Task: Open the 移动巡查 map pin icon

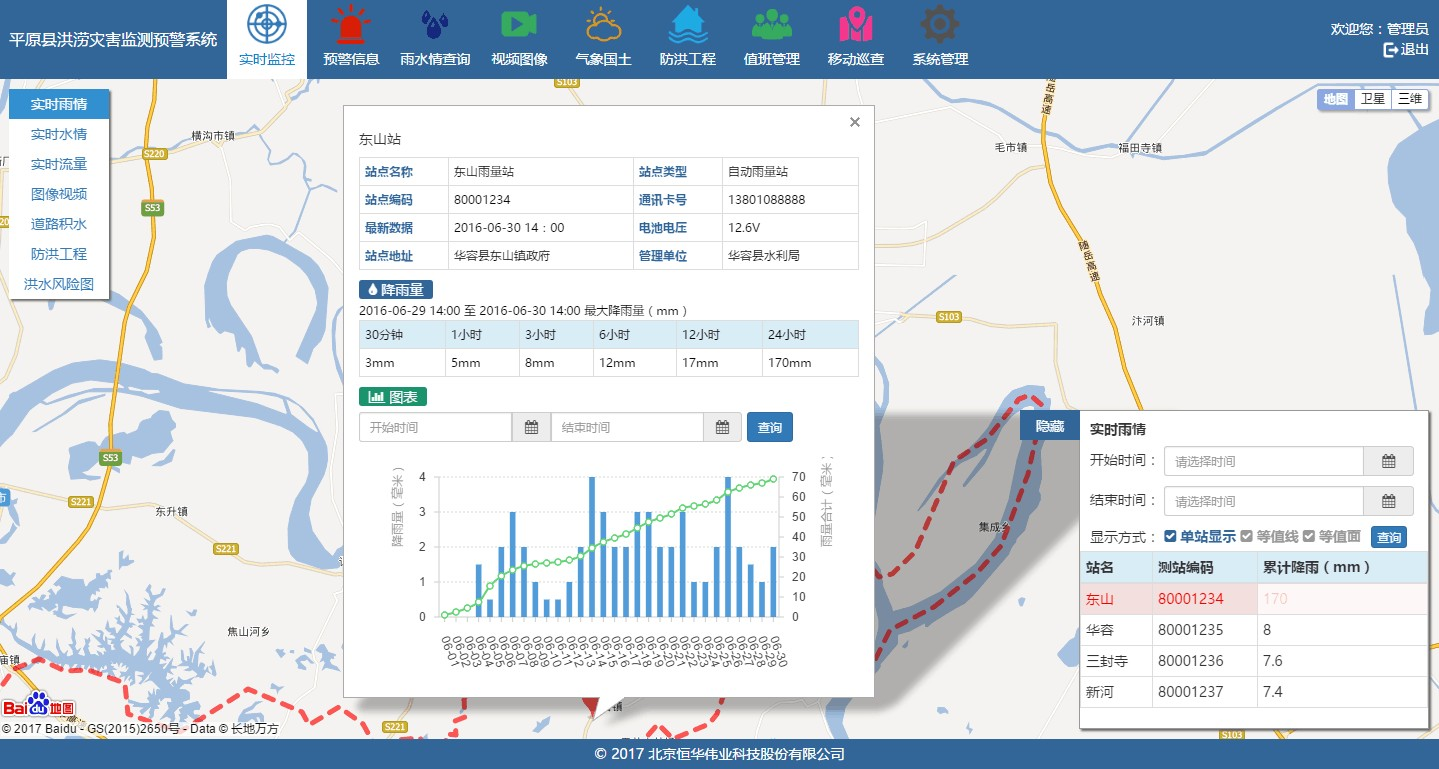Action: (x=855, y=26)
